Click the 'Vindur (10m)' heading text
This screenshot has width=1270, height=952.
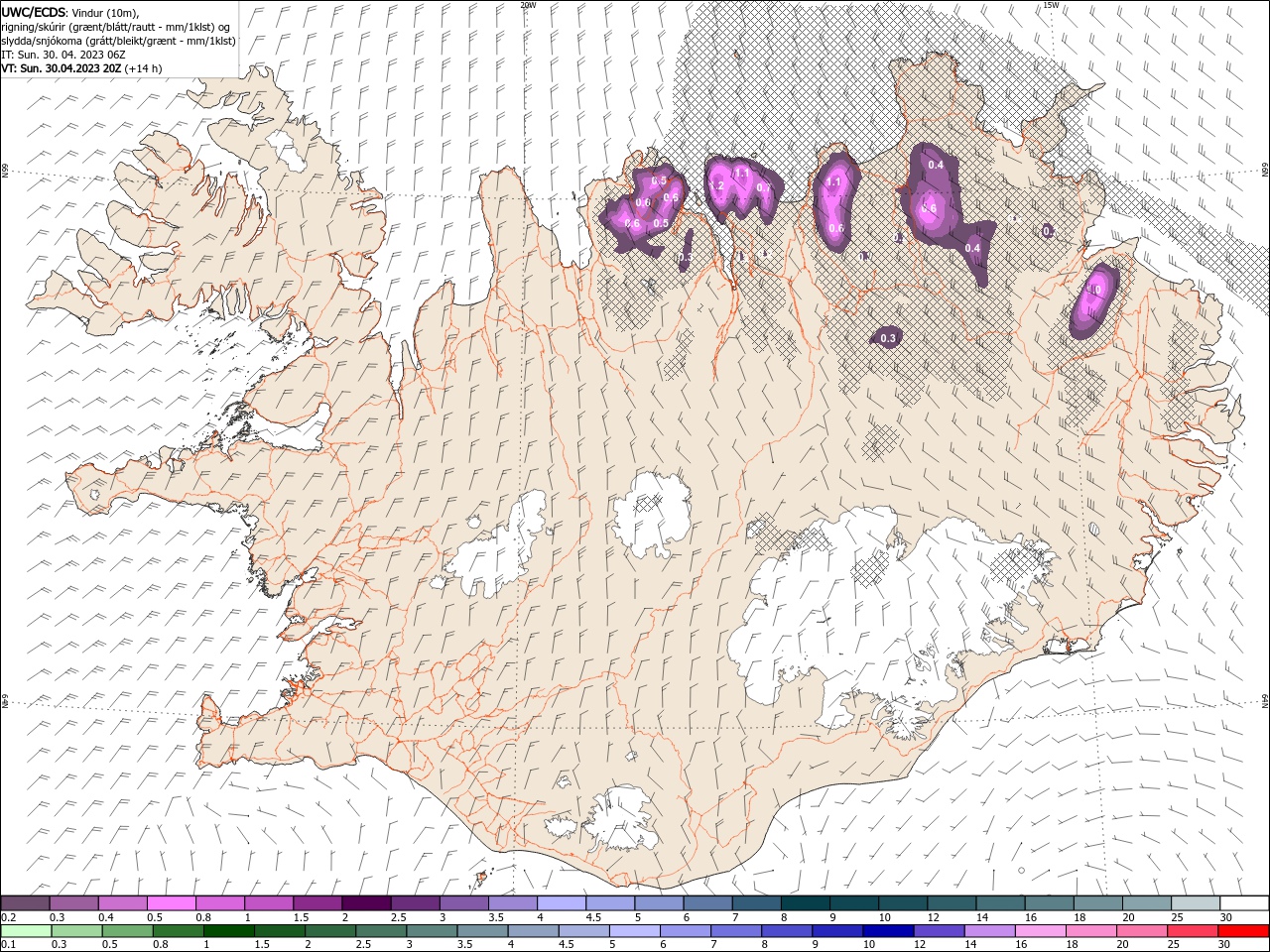[x=106, y=12]
